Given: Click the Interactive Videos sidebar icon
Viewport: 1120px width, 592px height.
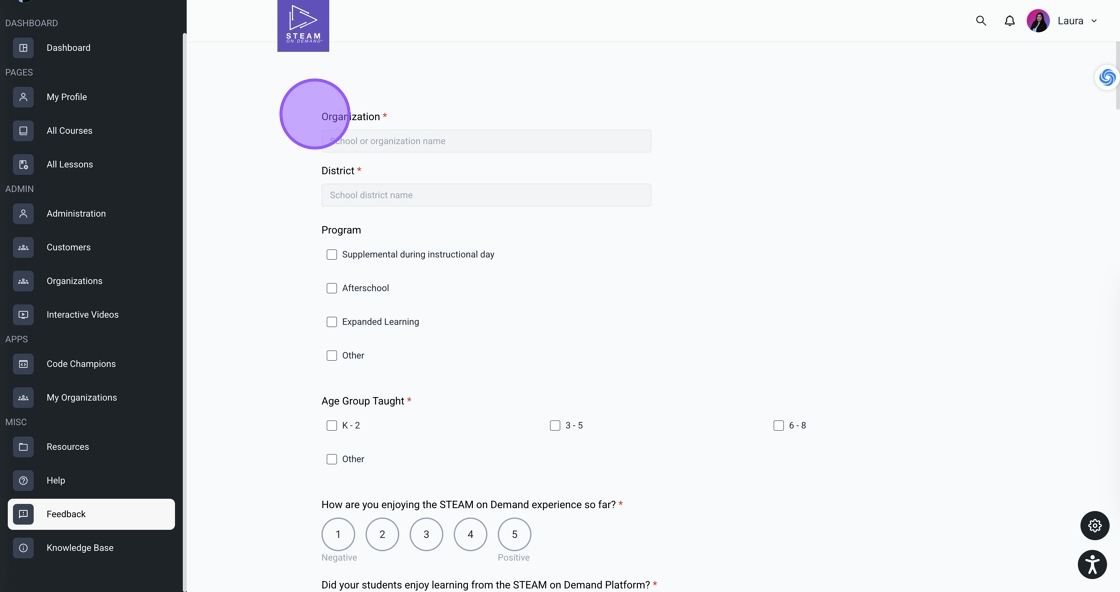Looking at the screenshot, I should point(23,315).
